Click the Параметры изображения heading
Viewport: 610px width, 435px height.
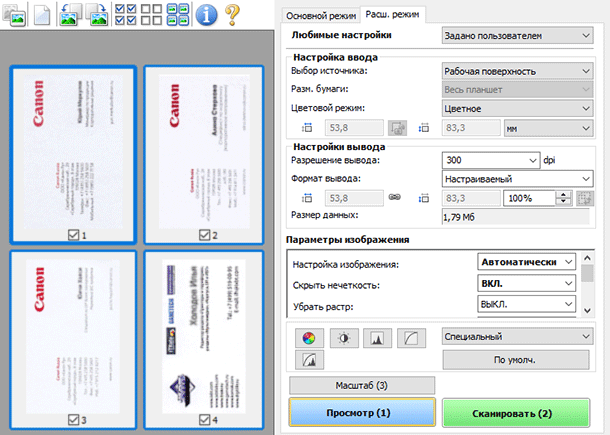(x=347, y=240)
